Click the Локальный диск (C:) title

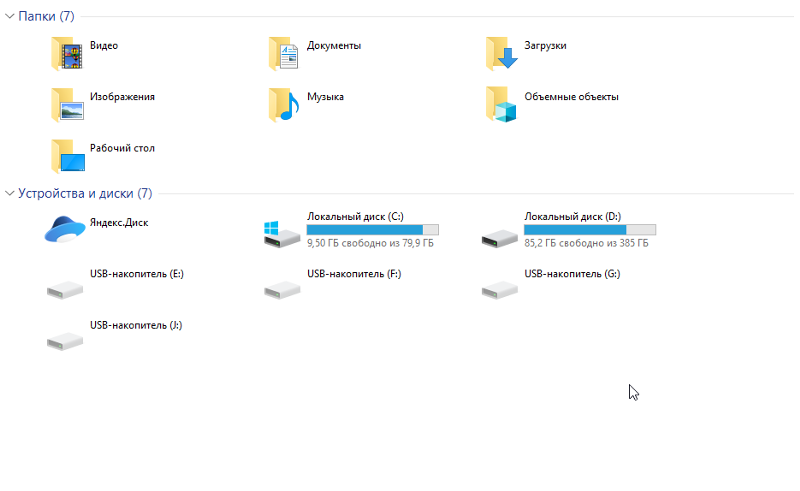click(x=355, y=216)
